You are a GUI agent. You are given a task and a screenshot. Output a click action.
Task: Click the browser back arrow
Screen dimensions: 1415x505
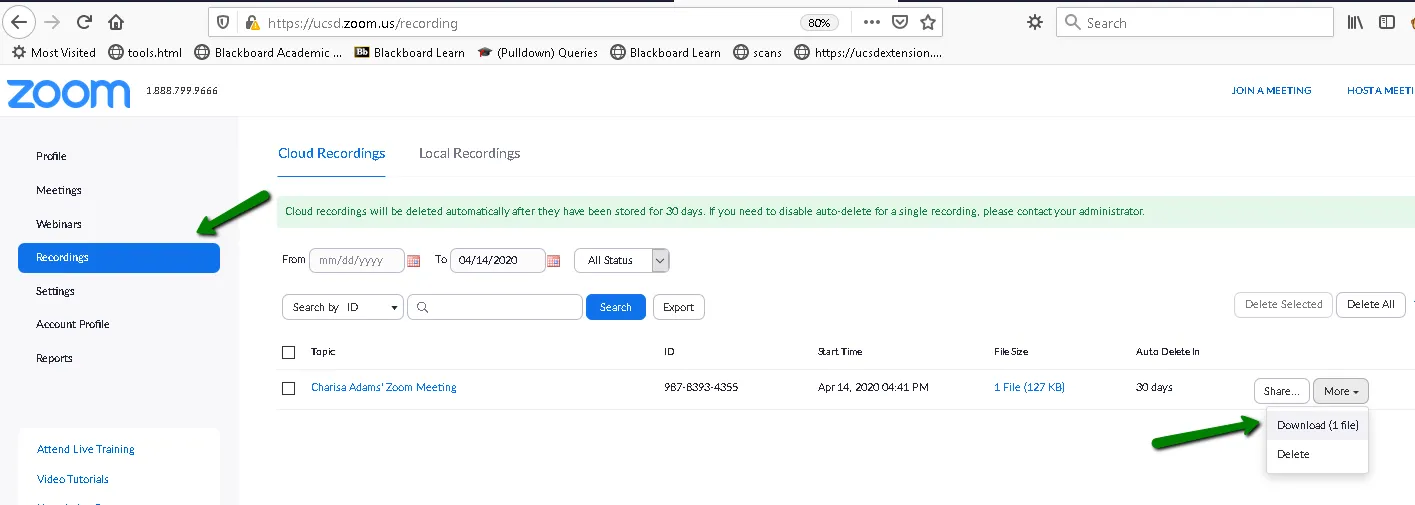(20, 22)
